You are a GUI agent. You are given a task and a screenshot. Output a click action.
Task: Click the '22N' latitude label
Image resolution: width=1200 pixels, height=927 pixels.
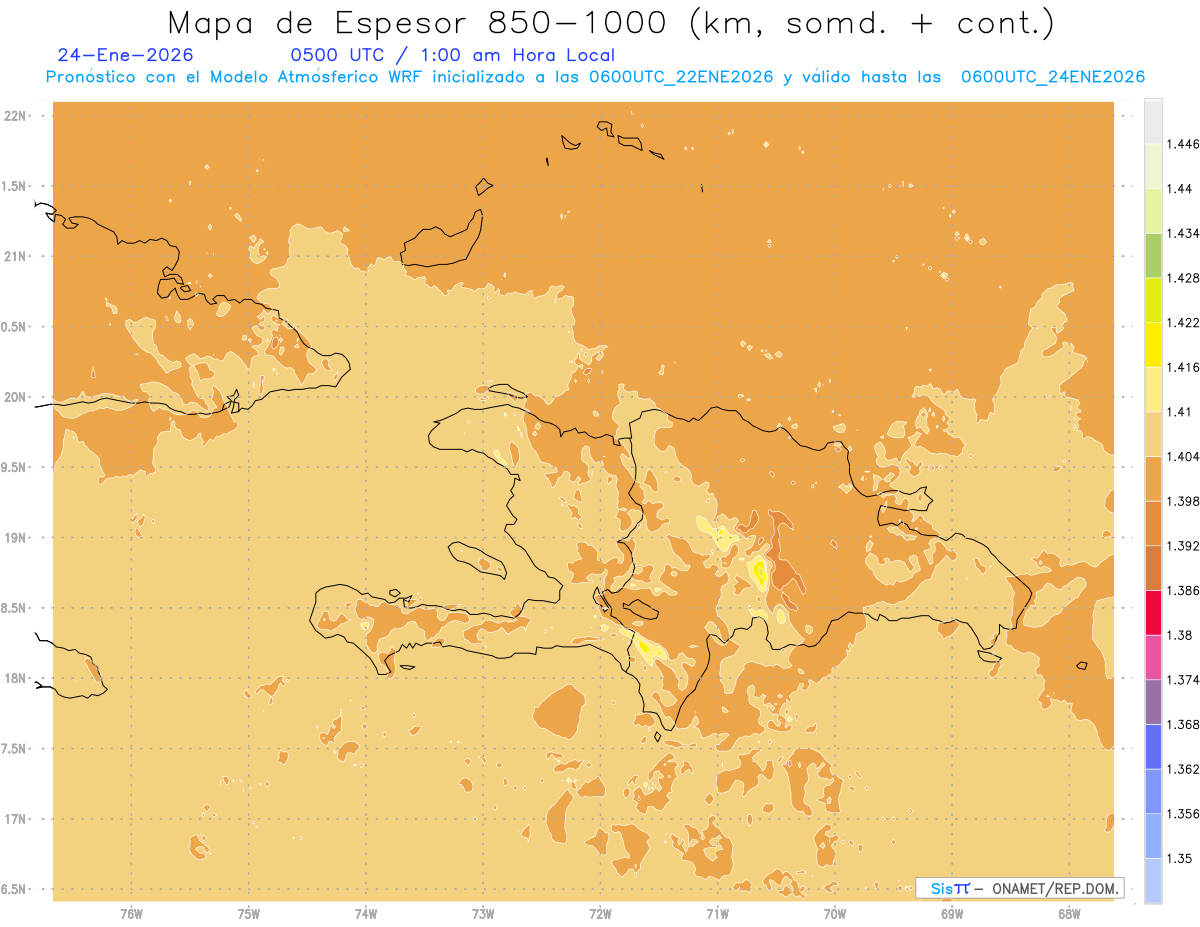click(17, 116)
